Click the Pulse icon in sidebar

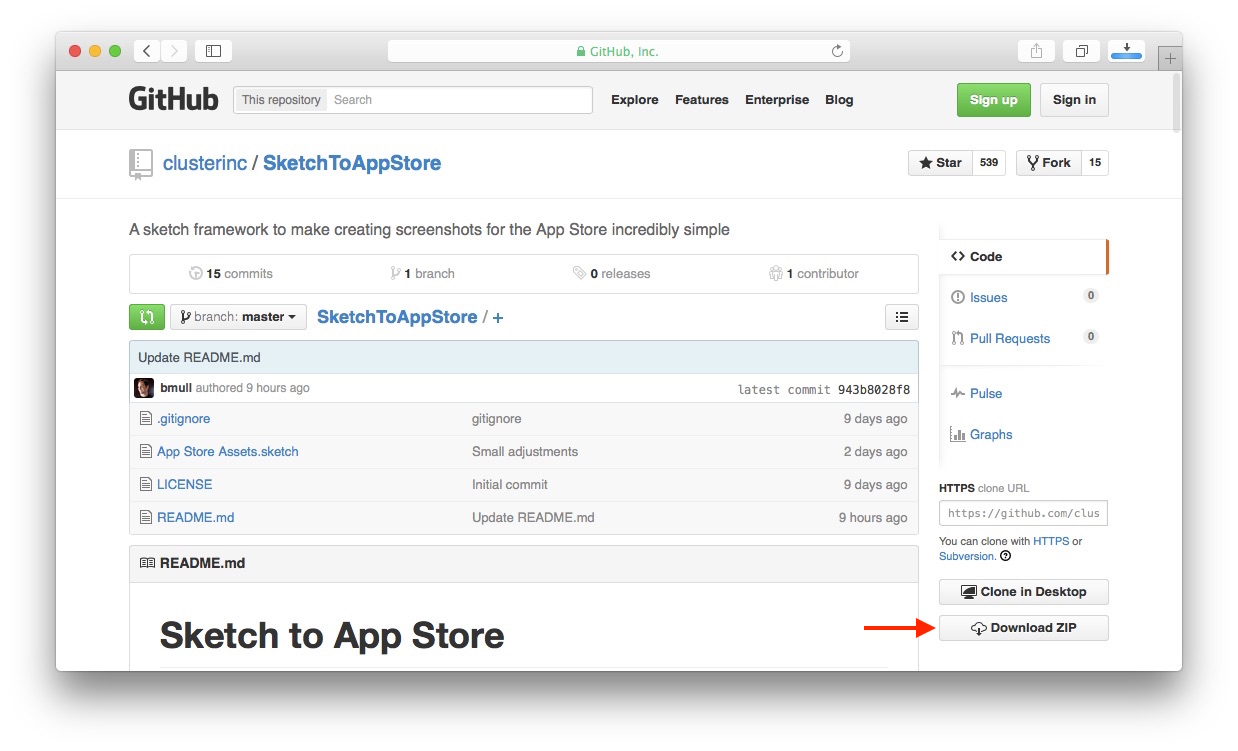pyautogui.click(x=958, y=393)
